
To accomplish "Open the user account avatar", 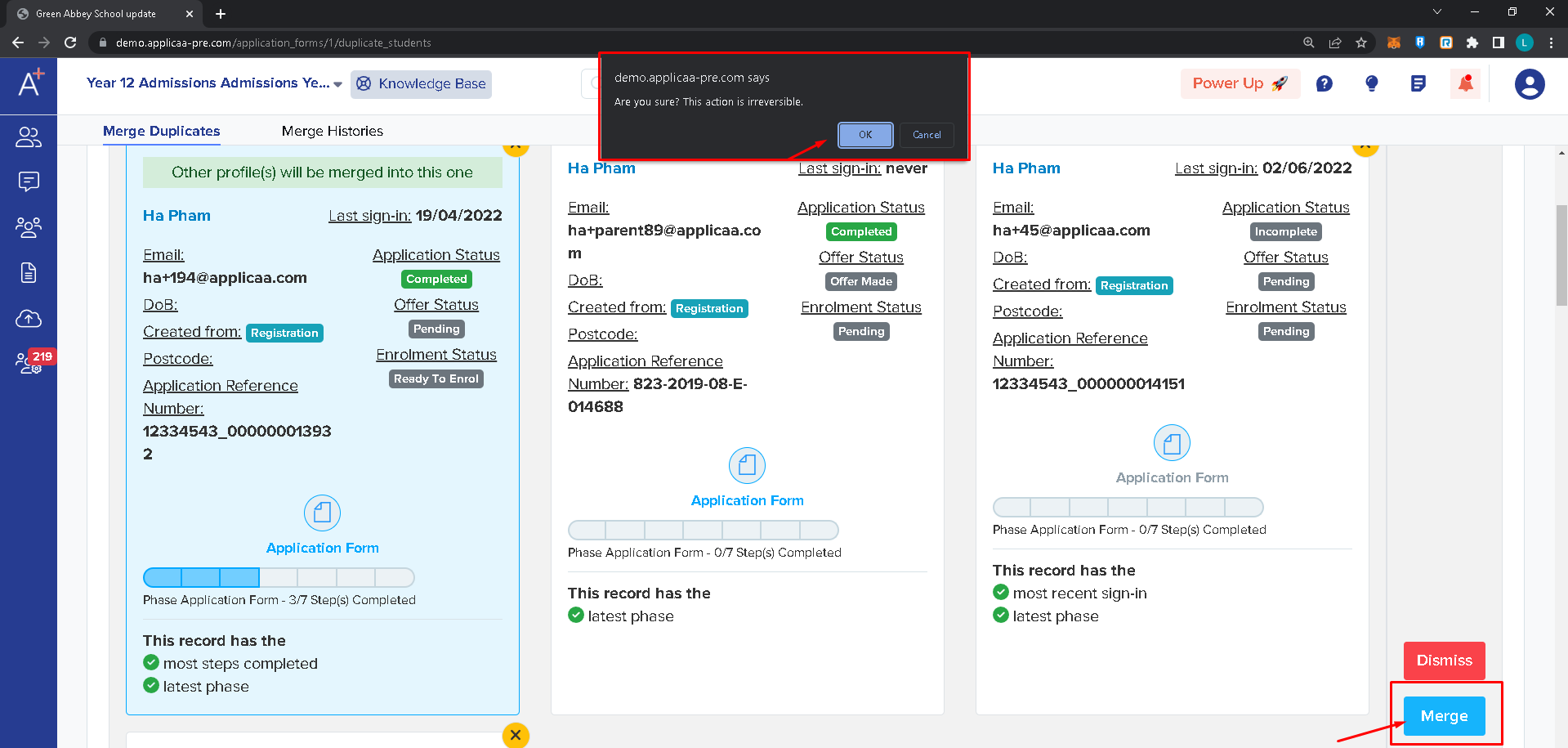I will pos(1529,83).
